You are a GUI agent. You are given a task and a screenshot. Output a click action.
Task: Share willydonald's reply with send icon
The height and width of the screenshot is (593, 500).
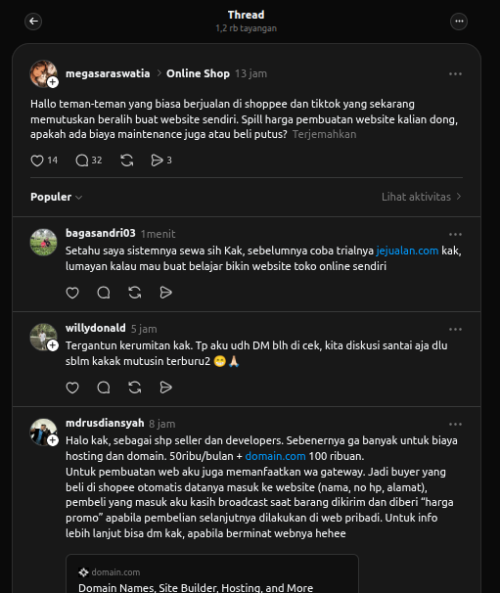tap(166, 388)
